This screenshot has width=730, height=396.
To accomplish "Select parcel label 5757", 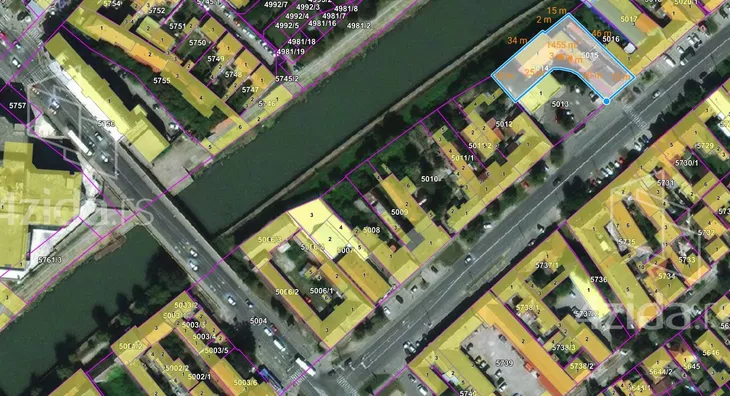I will 18,106.
